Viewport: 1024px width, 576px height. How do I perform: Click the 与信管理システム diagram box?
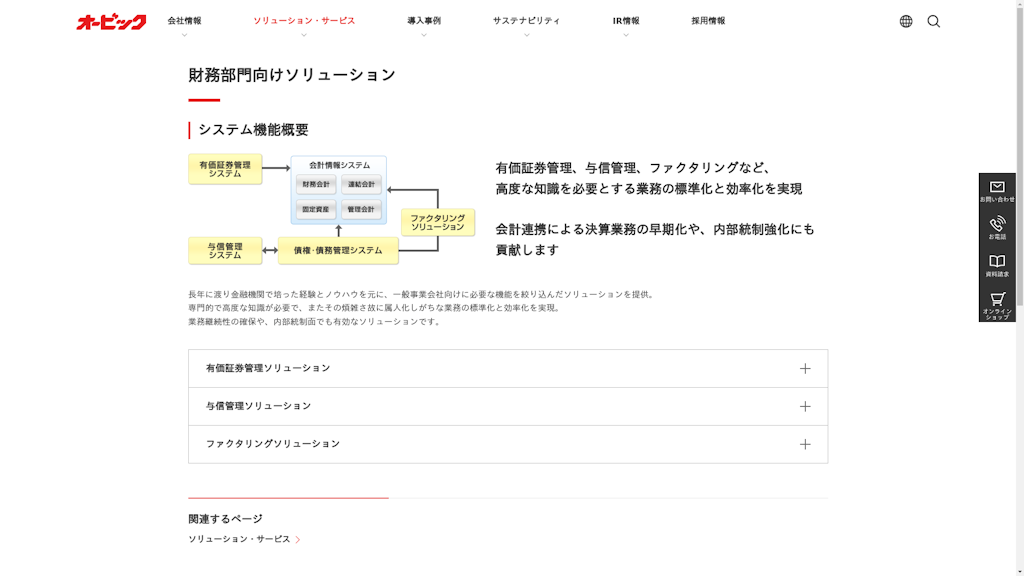pyautogui.click(x=224, y=250)
